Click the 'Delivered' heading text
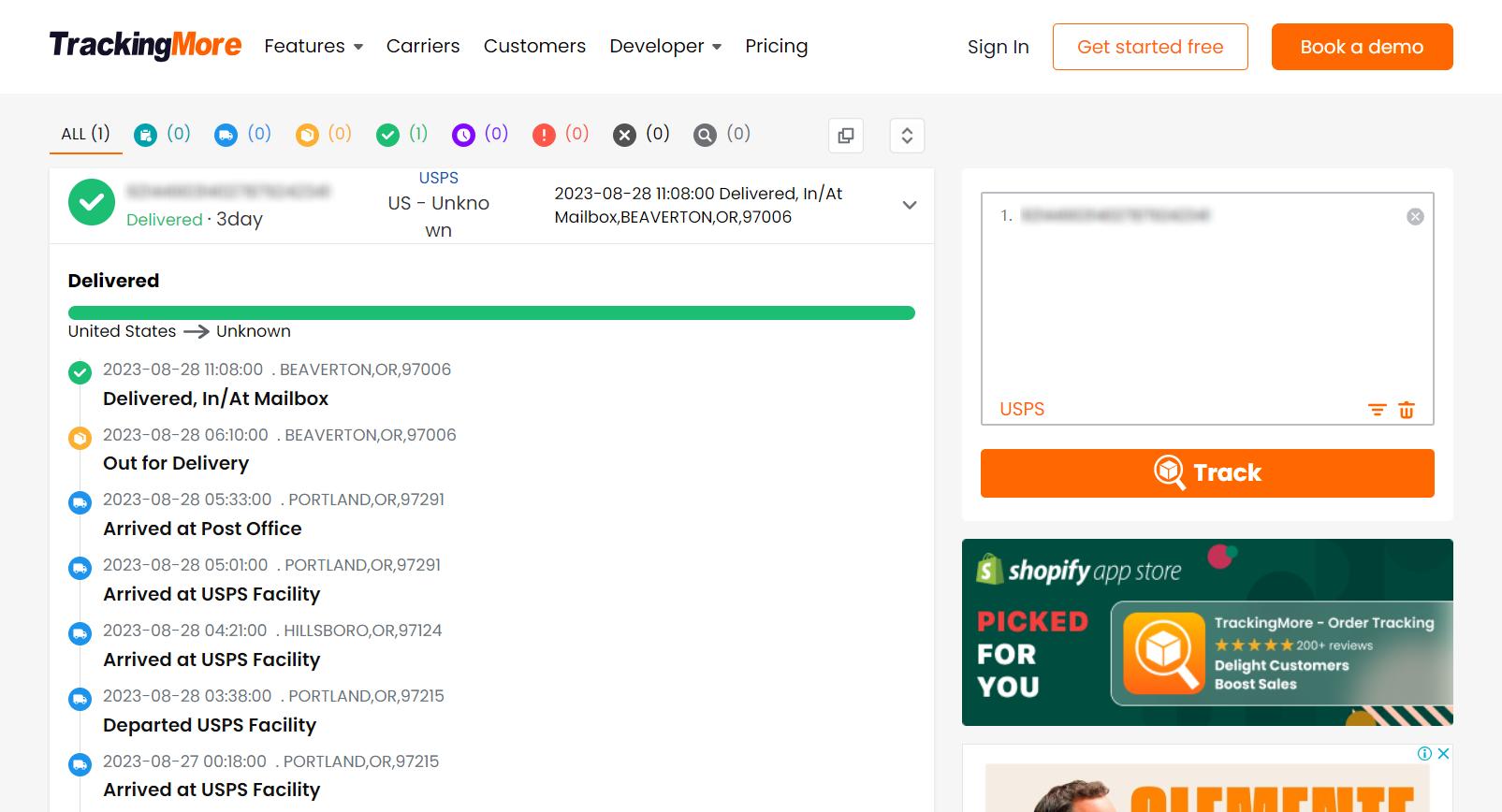Image resolution: width=1502 pixels, height=812 pixels. coord(113,281)
